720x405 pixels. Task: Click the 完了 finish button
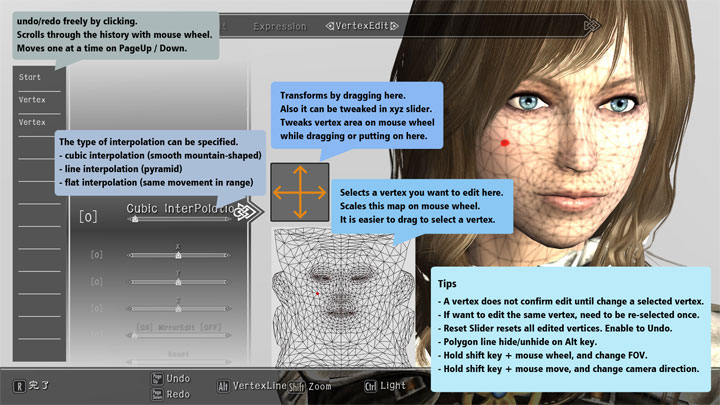pyautogui.click(x=39, y=386)
